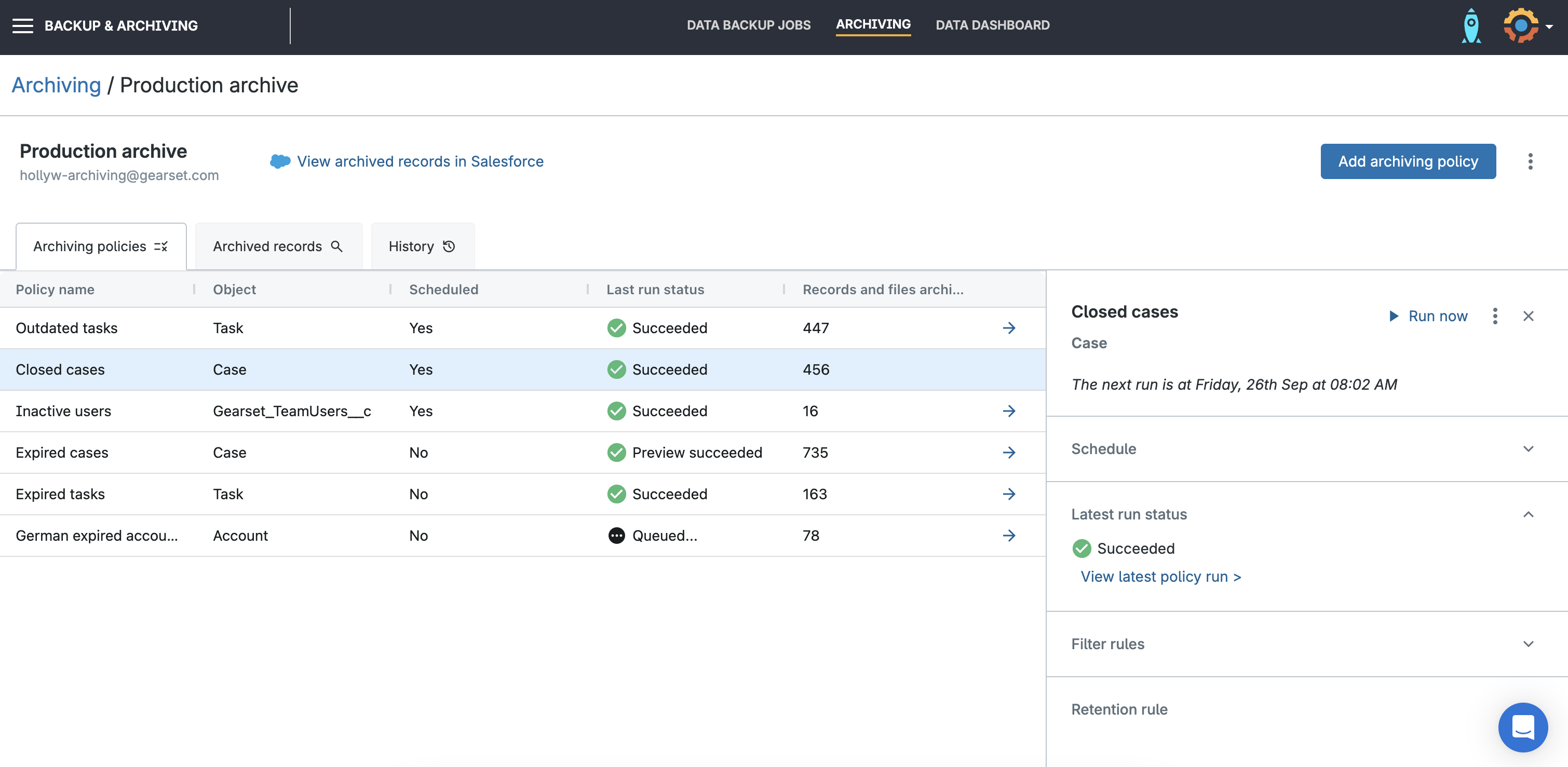Click the arrow for German expired accounts row
This screenshot has height=767, width=1568.
point(1009,535)
